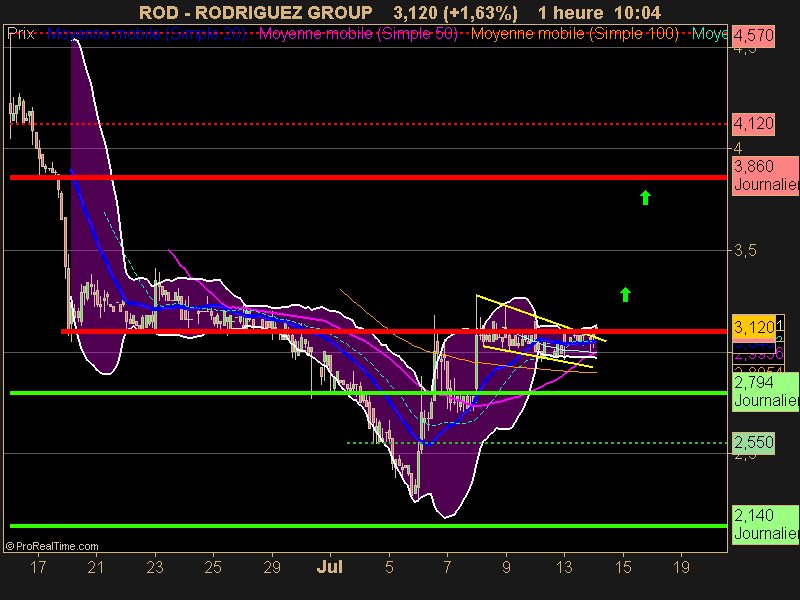The width and height of the screenshot is (800, 600).
Task: Click date axis label 25
Action: click(213, 567)
